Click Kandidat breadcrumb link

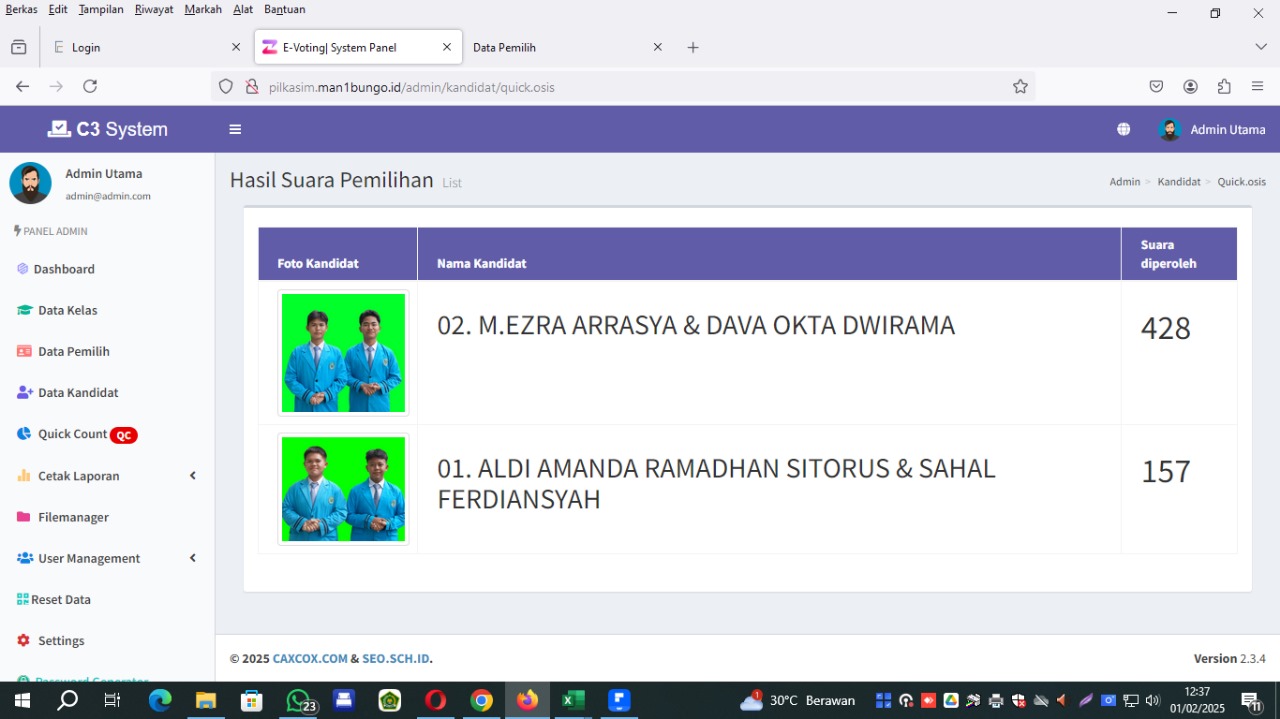tap(1178, 182)
